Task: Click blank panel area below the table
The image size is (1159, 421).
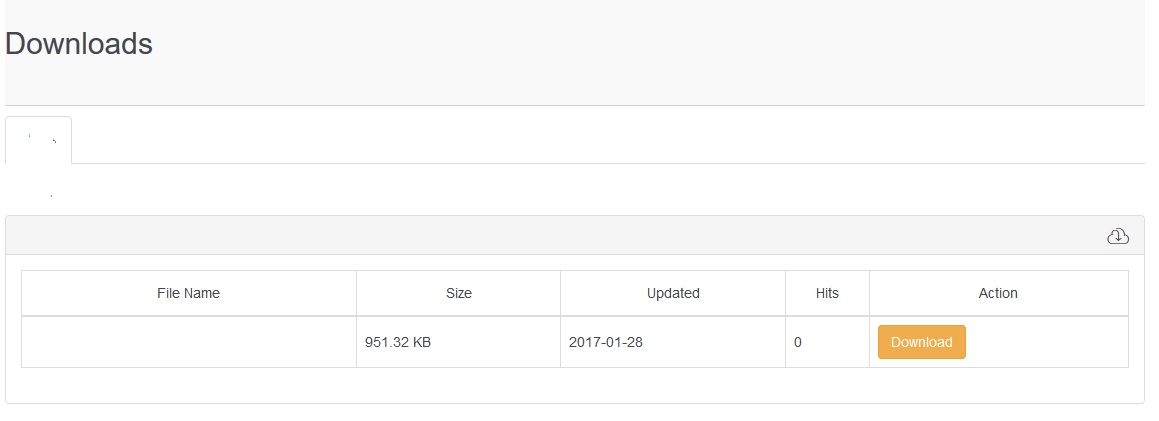Action: [x=575, y=385]
